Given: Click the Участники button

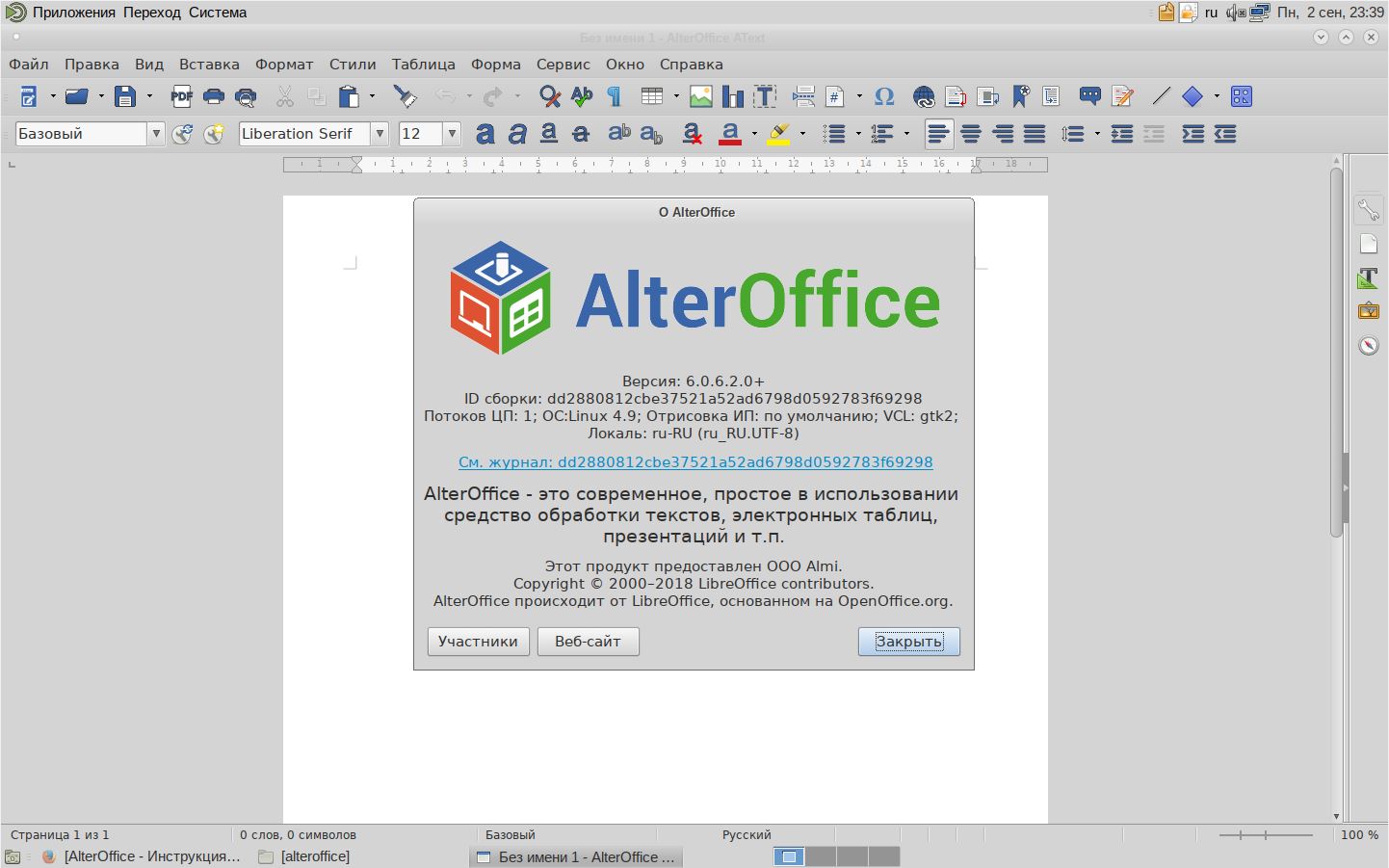Looking at the screenshot, I should pyautogui.click(x=478, y=642).
